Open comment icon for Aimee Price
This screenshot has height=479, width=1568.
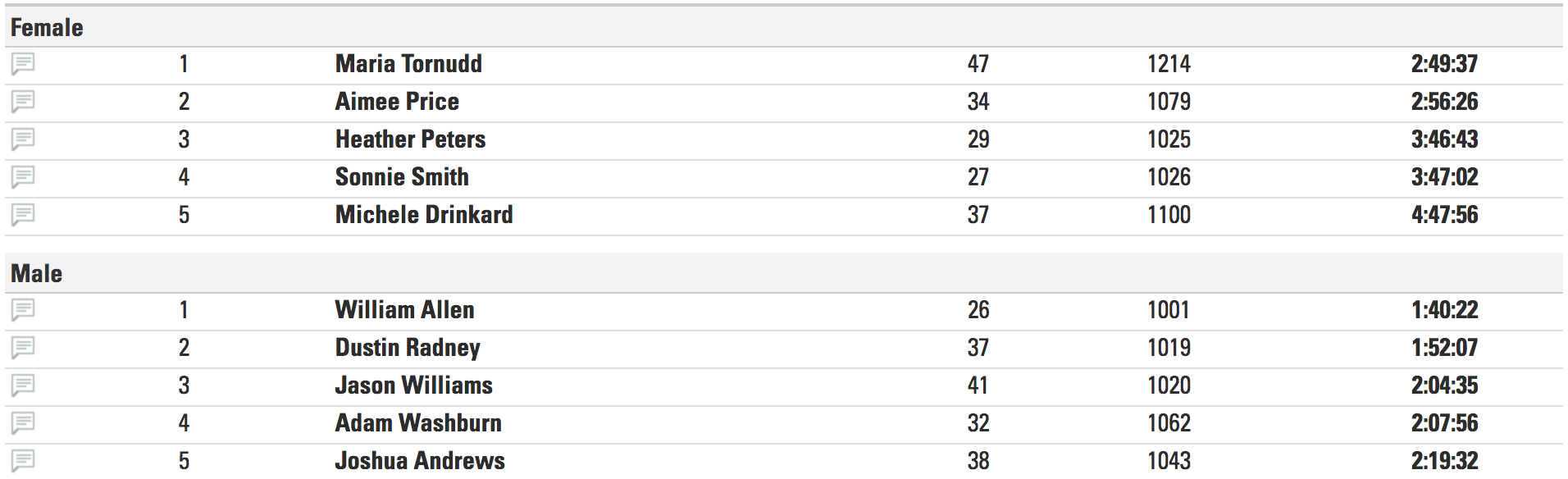click(x=23, y=102)
